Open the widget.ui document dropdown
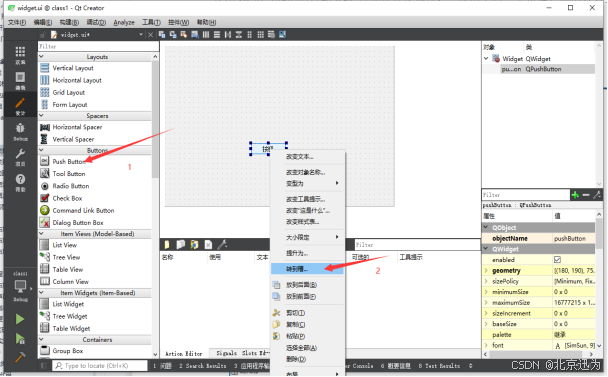The height and width of the screenshot is (377, 608). click(x=141, y=35)
